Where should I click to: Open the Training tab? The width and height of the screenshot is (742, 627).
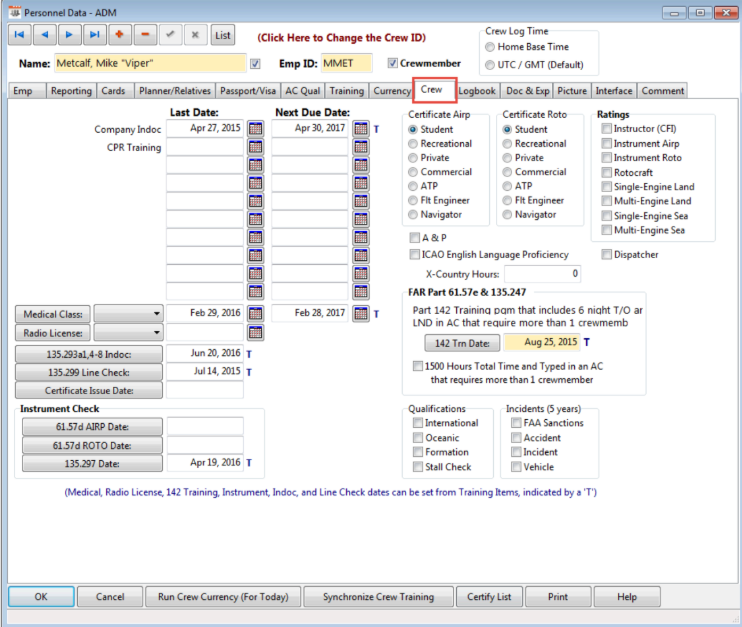[x=347, y=91]
